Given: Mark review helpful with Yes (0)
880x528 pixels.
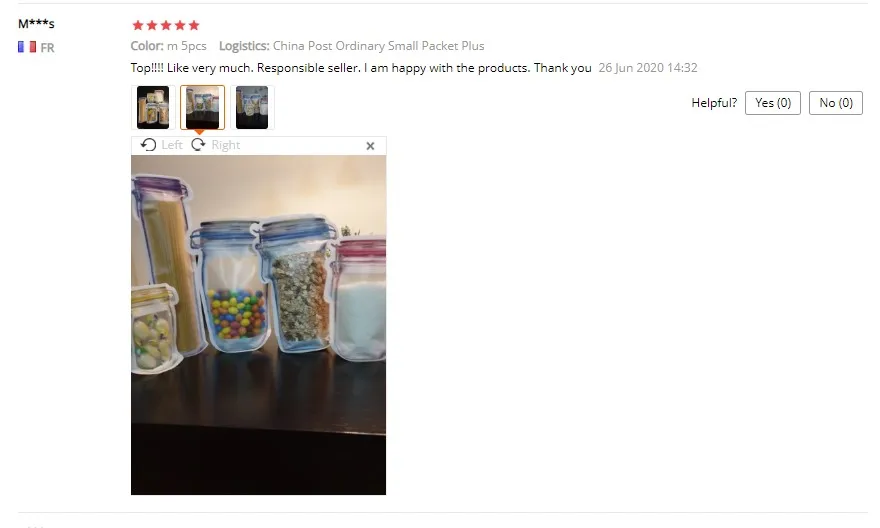Looking at the screenshot, I should pyautogui.click(x=773, y=103).
